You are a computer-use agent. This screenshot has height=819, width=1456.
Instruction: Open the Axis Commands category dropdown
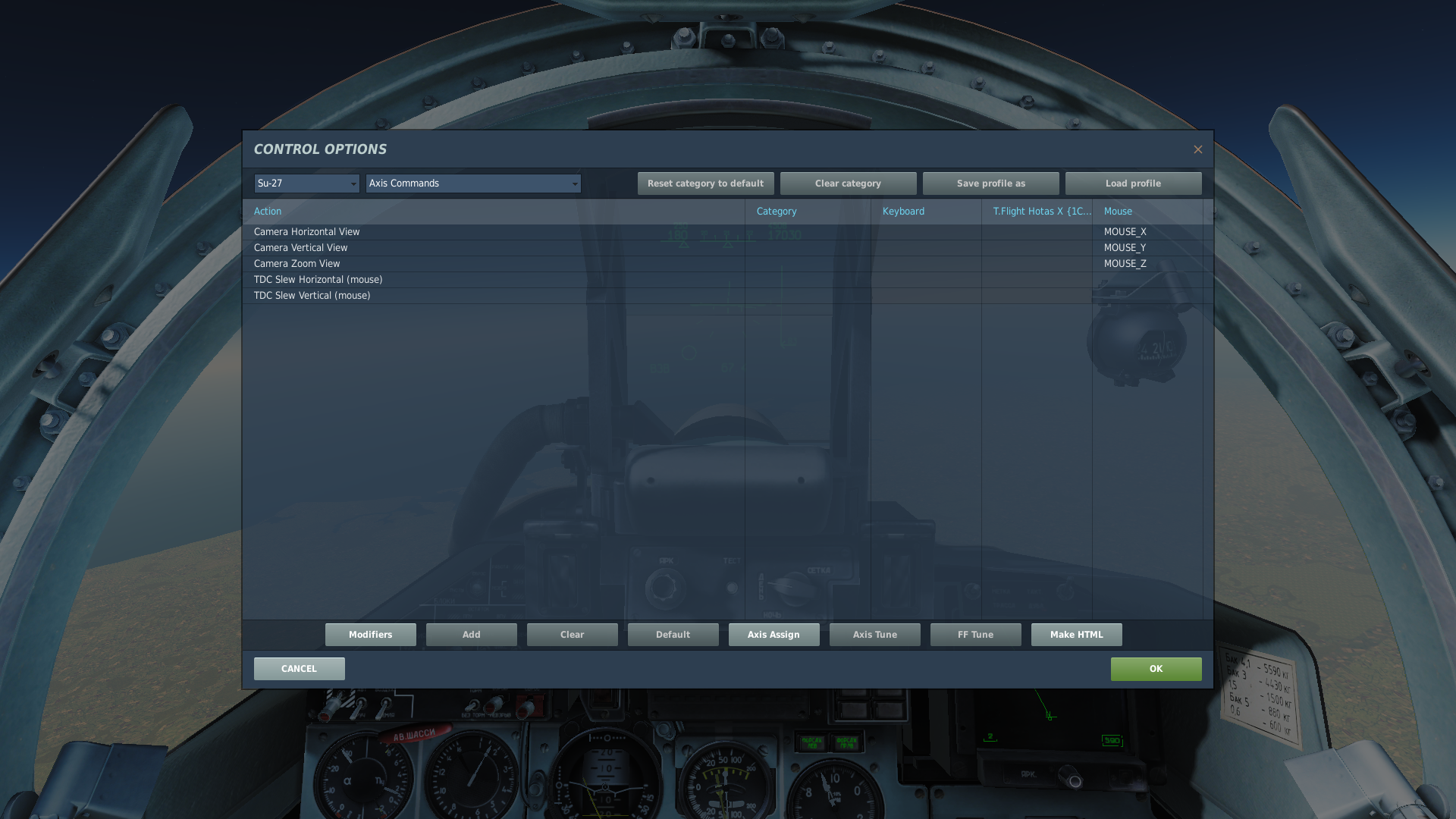click(473, 184)
